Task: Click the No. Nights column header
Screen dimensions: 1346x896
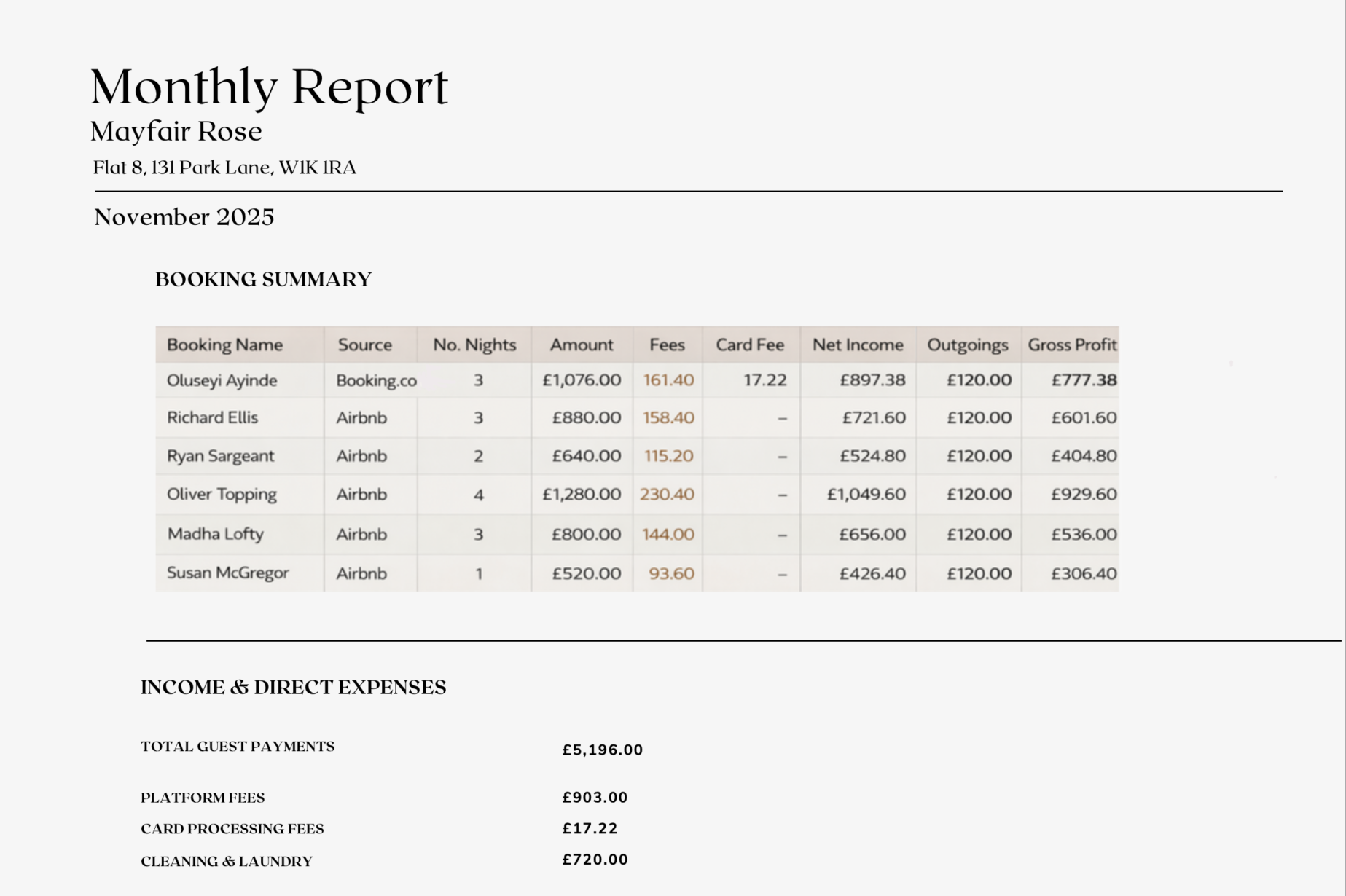Action: pos(474,345)
